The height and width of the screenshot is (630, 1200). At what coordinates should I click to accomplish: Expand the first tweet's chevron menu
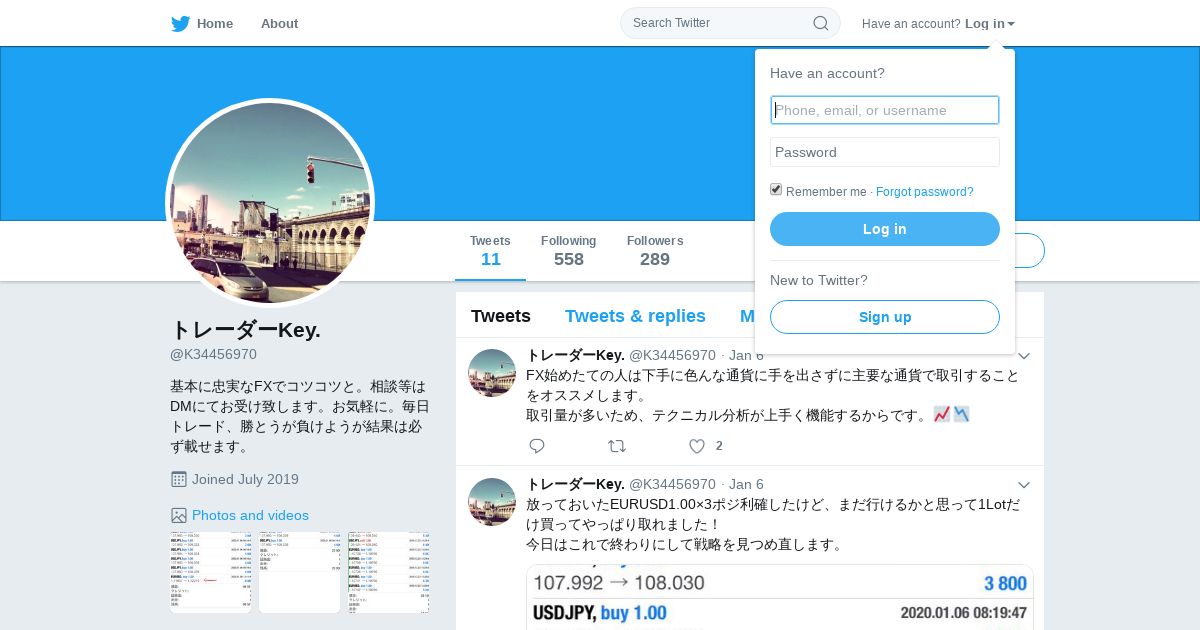(1023, 356)
